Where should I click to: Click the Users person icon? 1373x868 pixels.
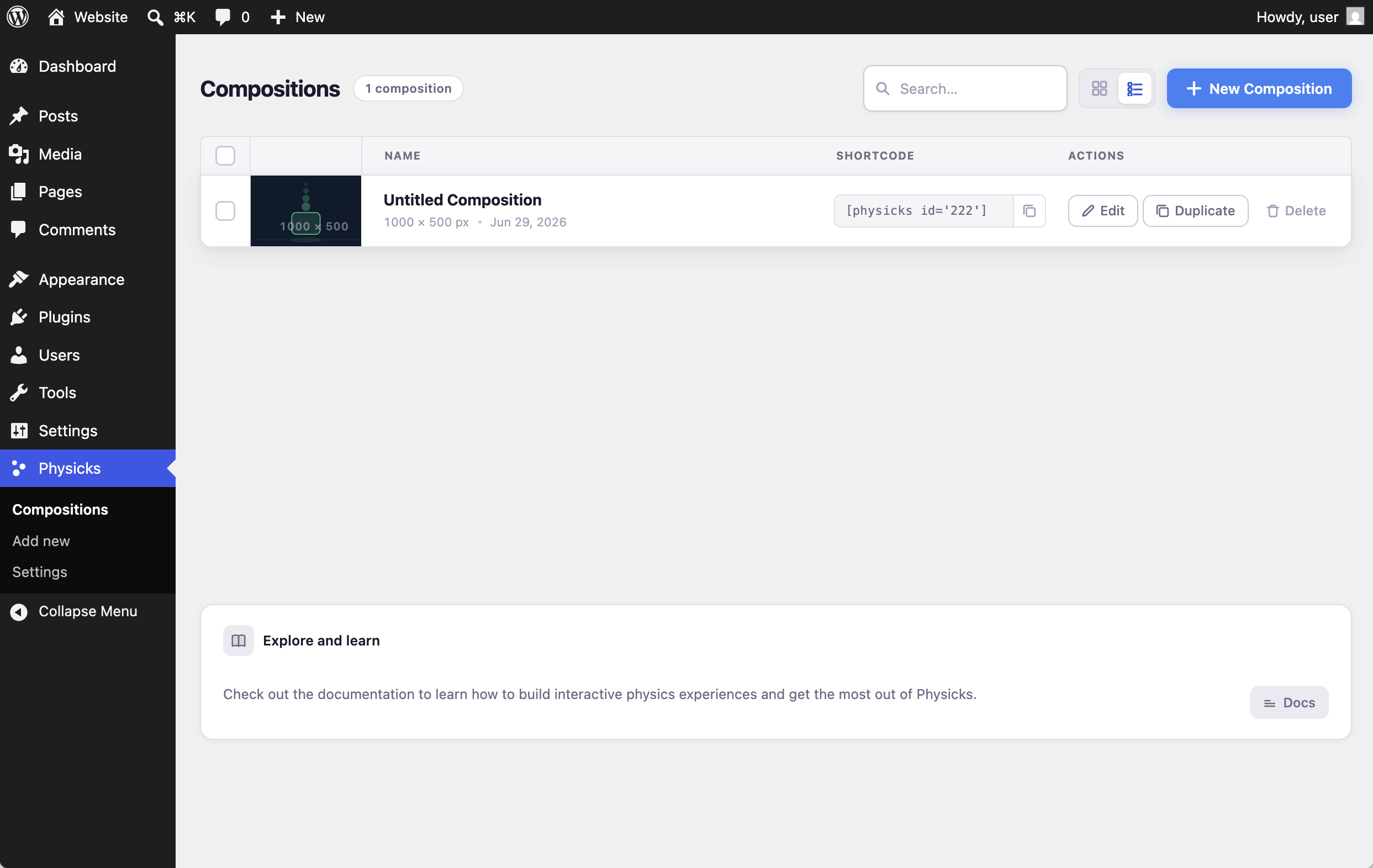(x=19, y=355)
